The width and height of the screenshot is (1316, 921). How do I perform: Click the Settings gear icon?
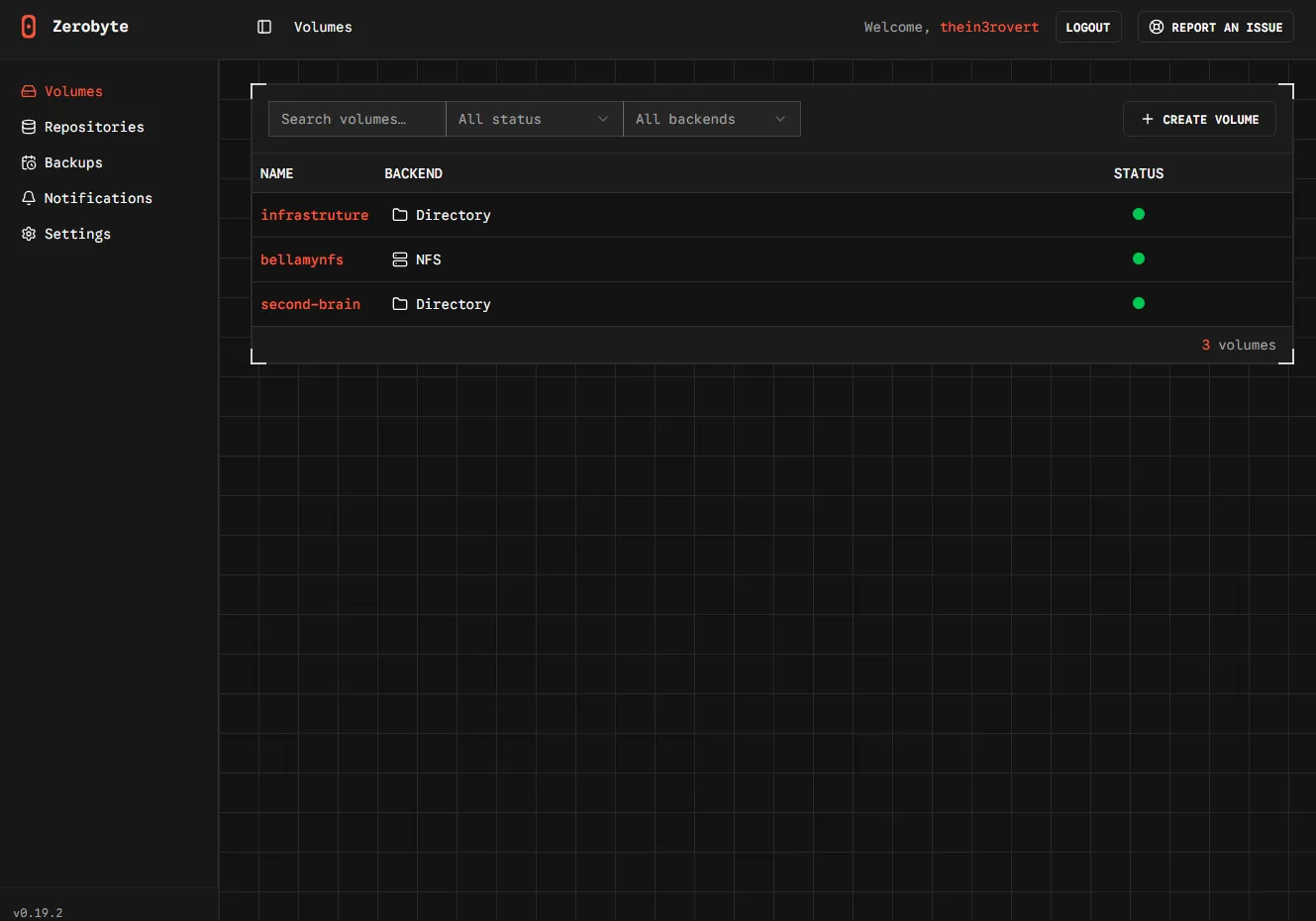click(x=29, y=234)
